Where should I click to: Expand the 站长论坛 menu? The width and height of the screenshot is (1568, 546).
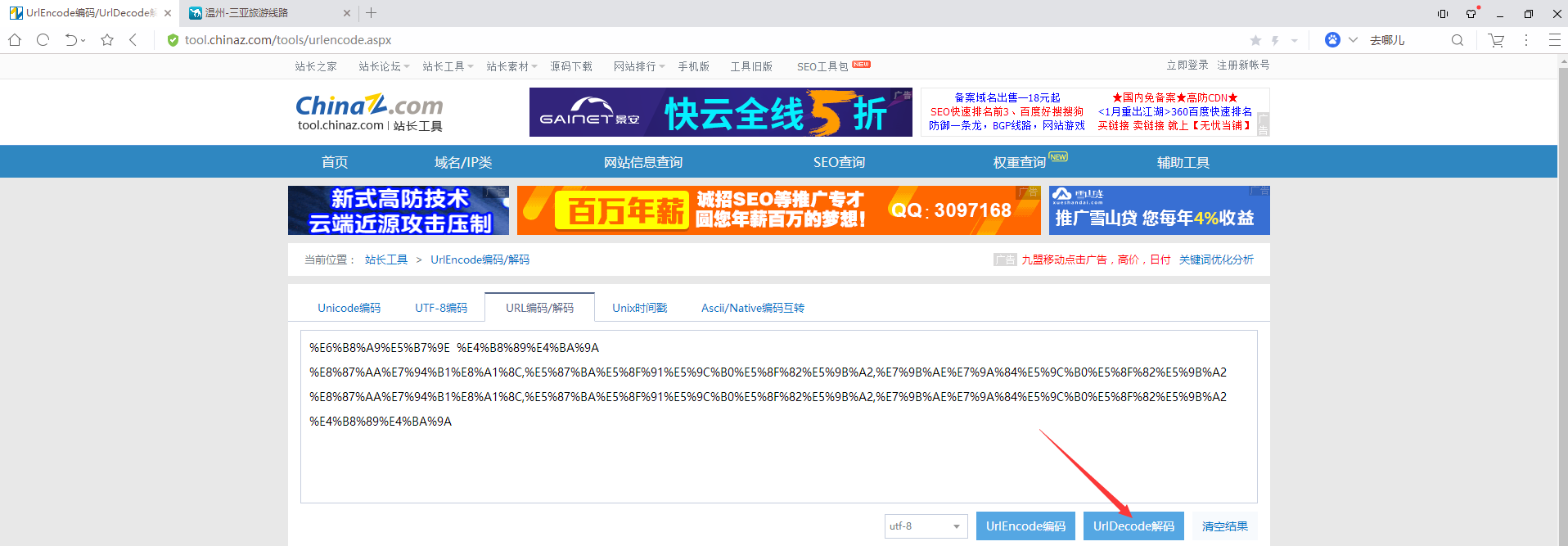(x=384, y=66)
